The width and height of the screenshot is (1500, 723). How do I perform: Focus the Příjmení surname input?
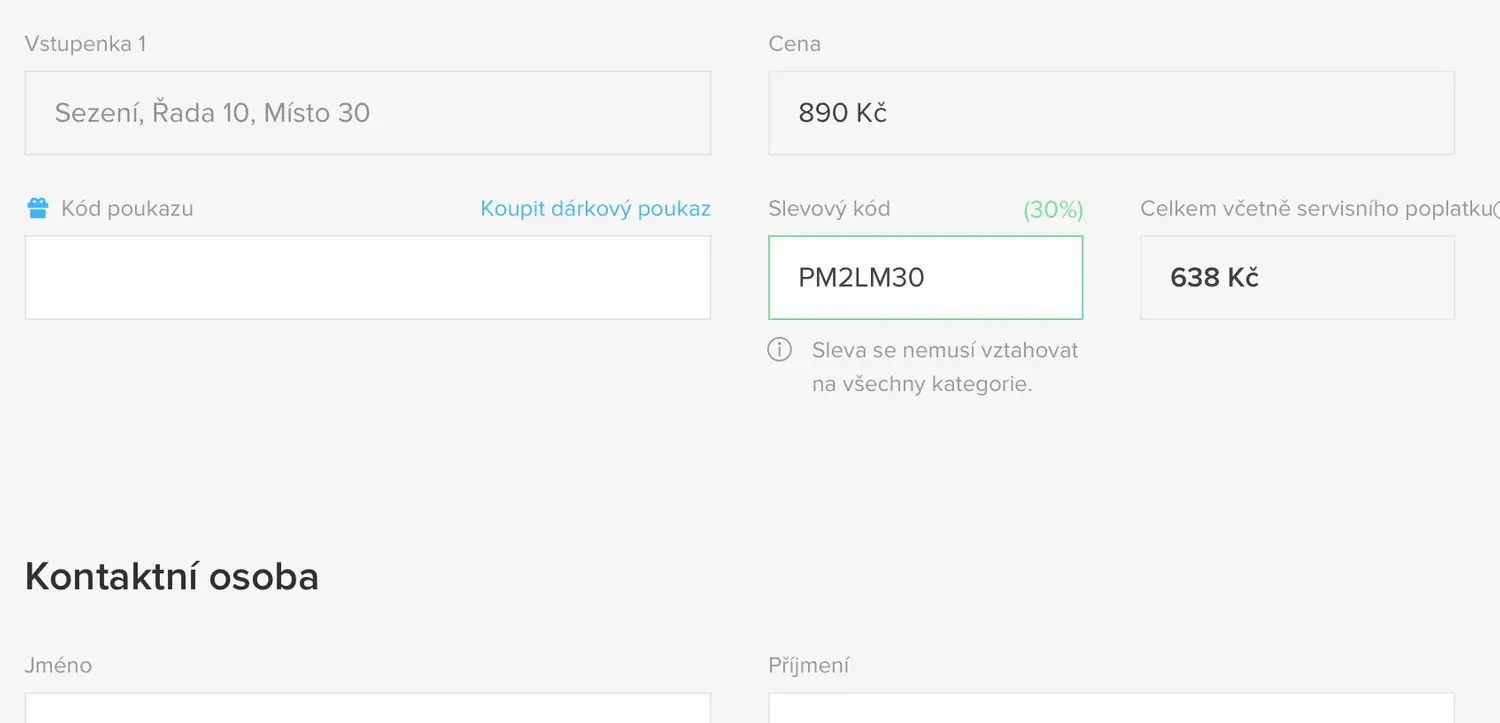click(x=1111, y=708)
